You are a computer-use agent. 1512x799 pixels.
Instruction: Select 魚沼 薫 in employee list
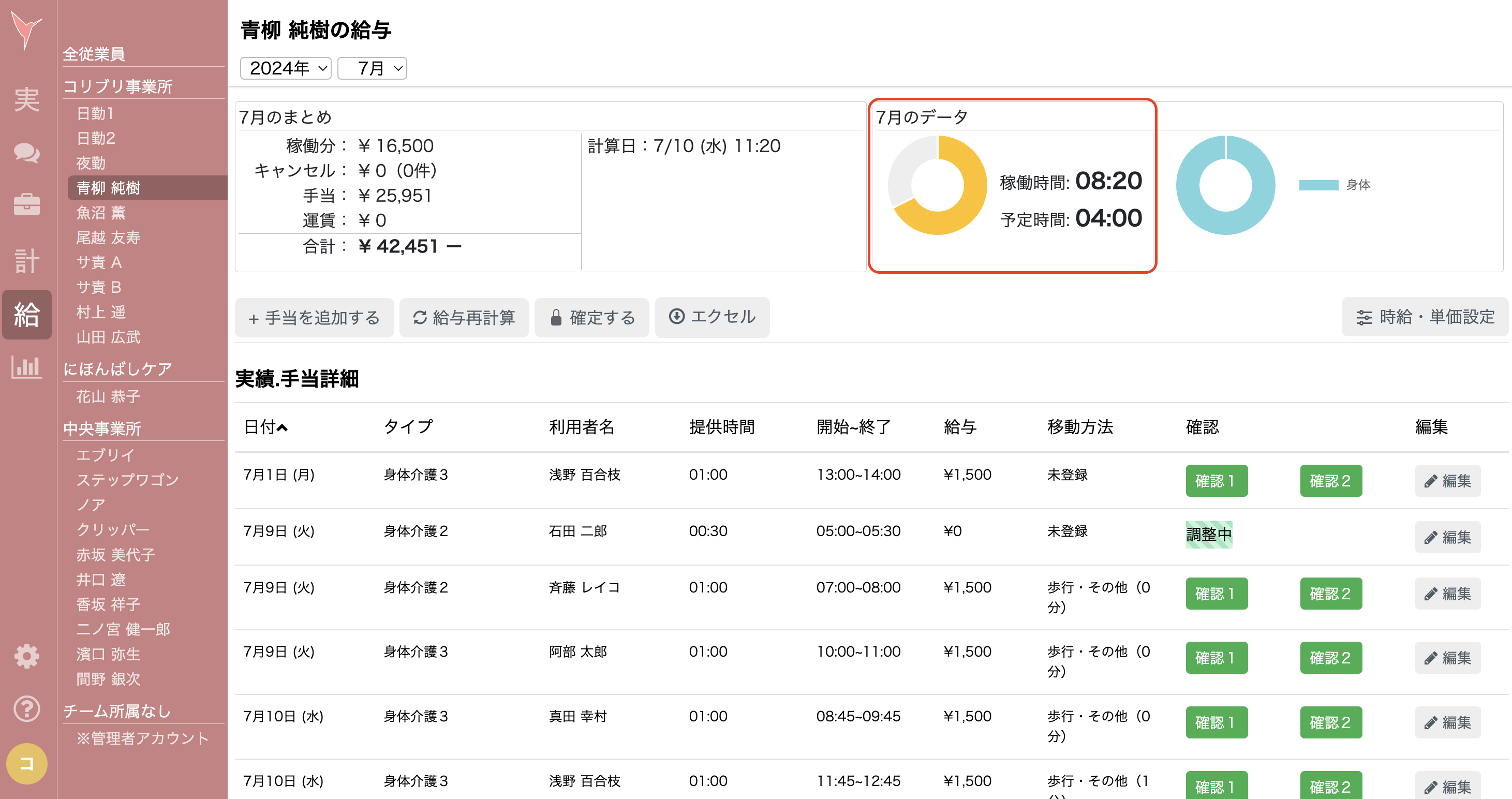pos(101,213)
